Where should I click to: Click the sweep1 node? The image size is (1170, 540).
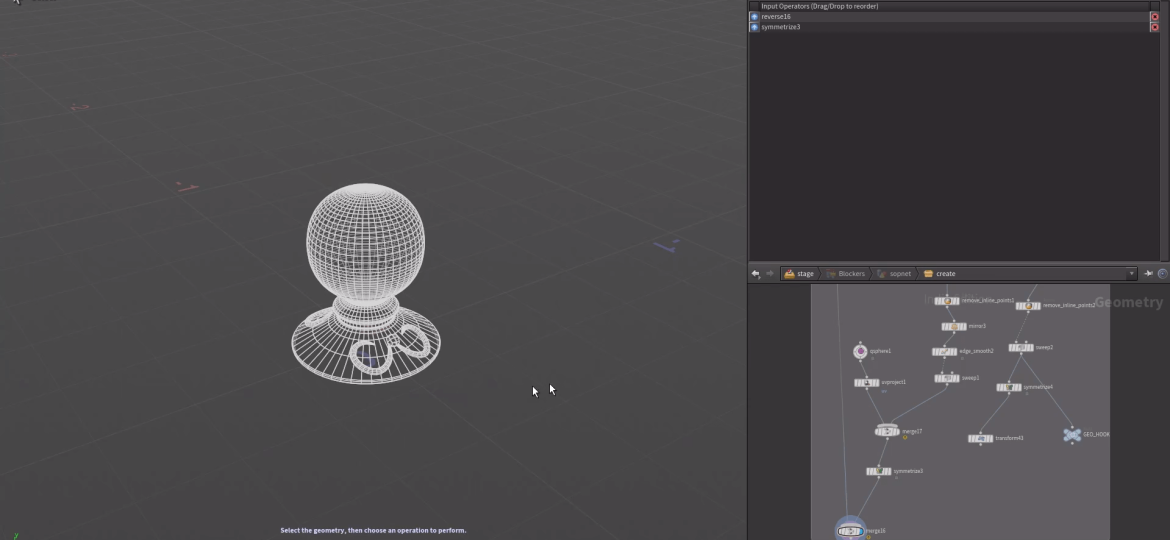pos(946,378)
